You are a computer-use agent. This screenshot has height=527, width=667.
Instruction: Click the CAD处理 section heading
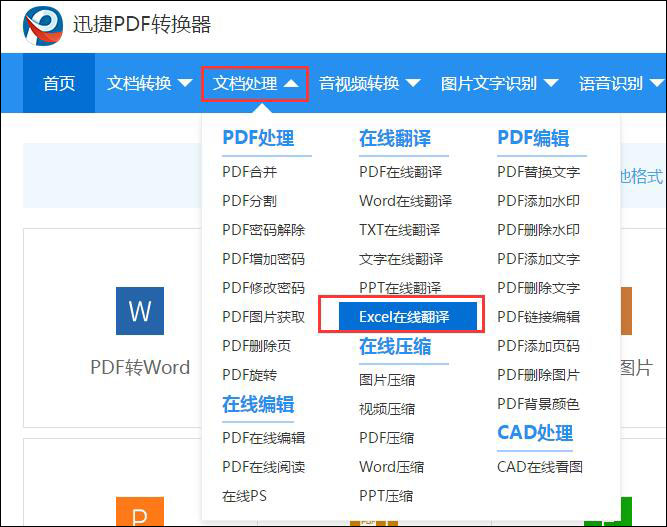click(x=535, y=433)
